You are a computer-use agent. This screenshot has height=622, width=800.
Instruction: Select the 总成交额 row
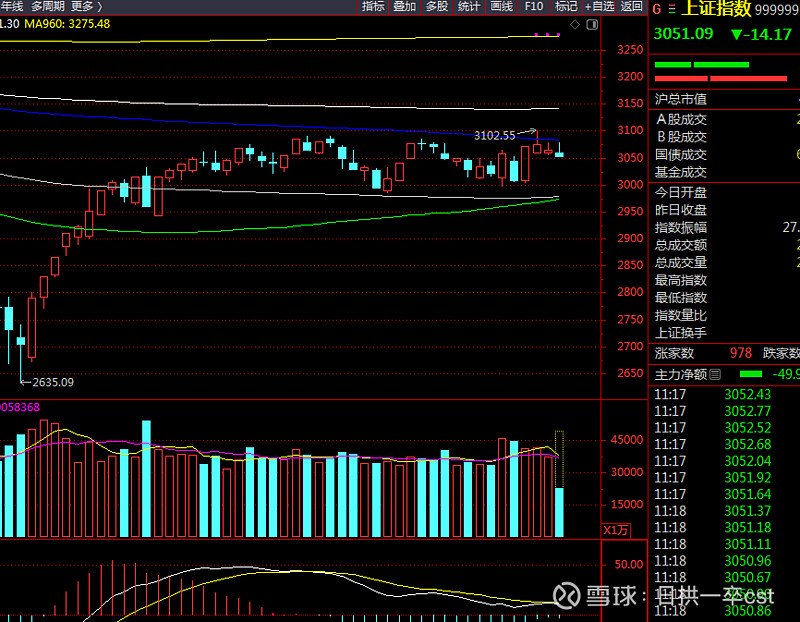pos(724,245)
